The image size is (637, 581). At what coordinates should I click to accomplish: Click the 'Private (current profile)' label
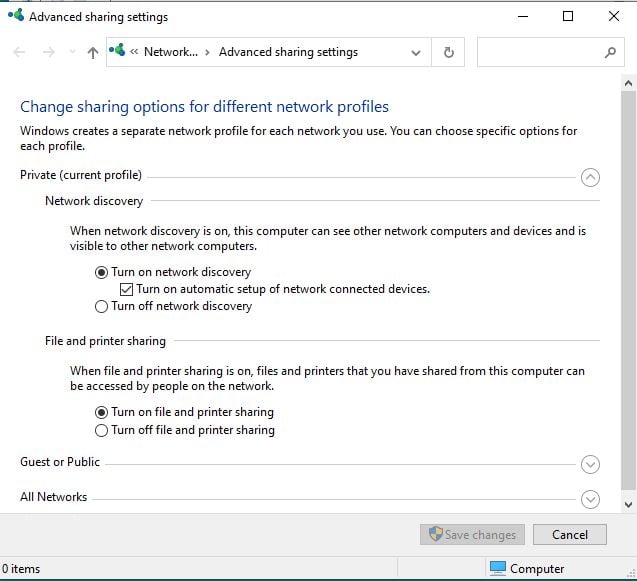click(x=81, y=175)
